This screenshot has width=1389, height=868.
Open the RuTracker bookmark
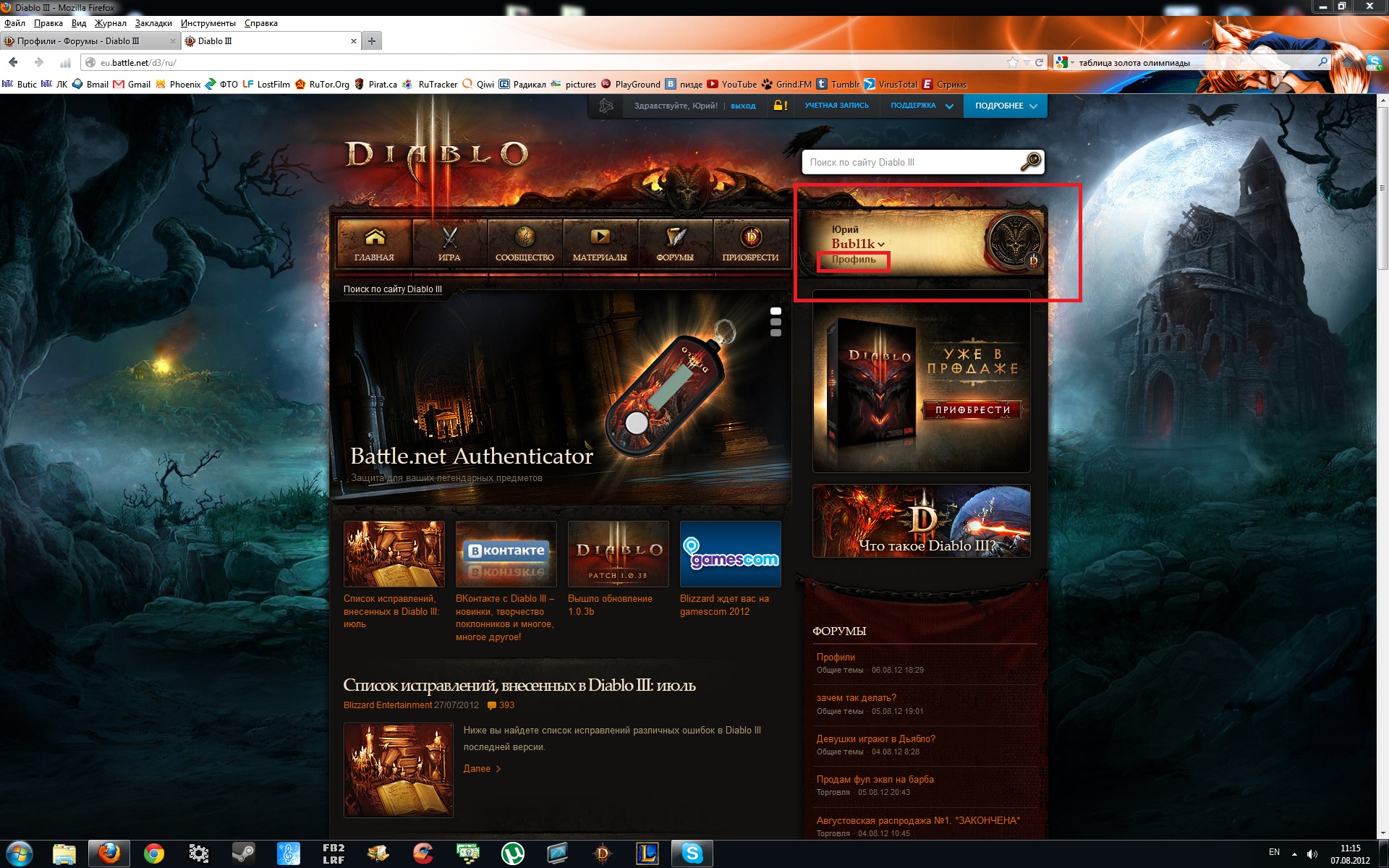pyautogui.click(x=430, y=84)
